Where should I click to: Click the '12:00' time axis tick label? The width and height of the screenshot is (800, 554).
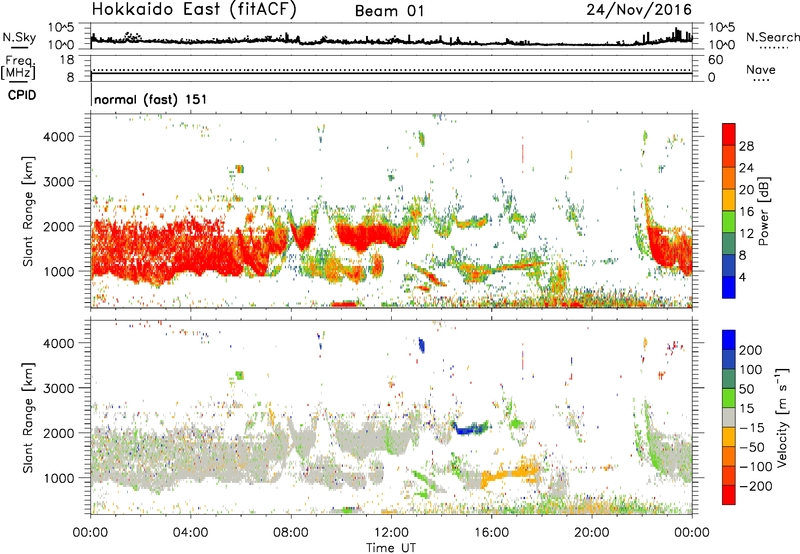[391, 533]
